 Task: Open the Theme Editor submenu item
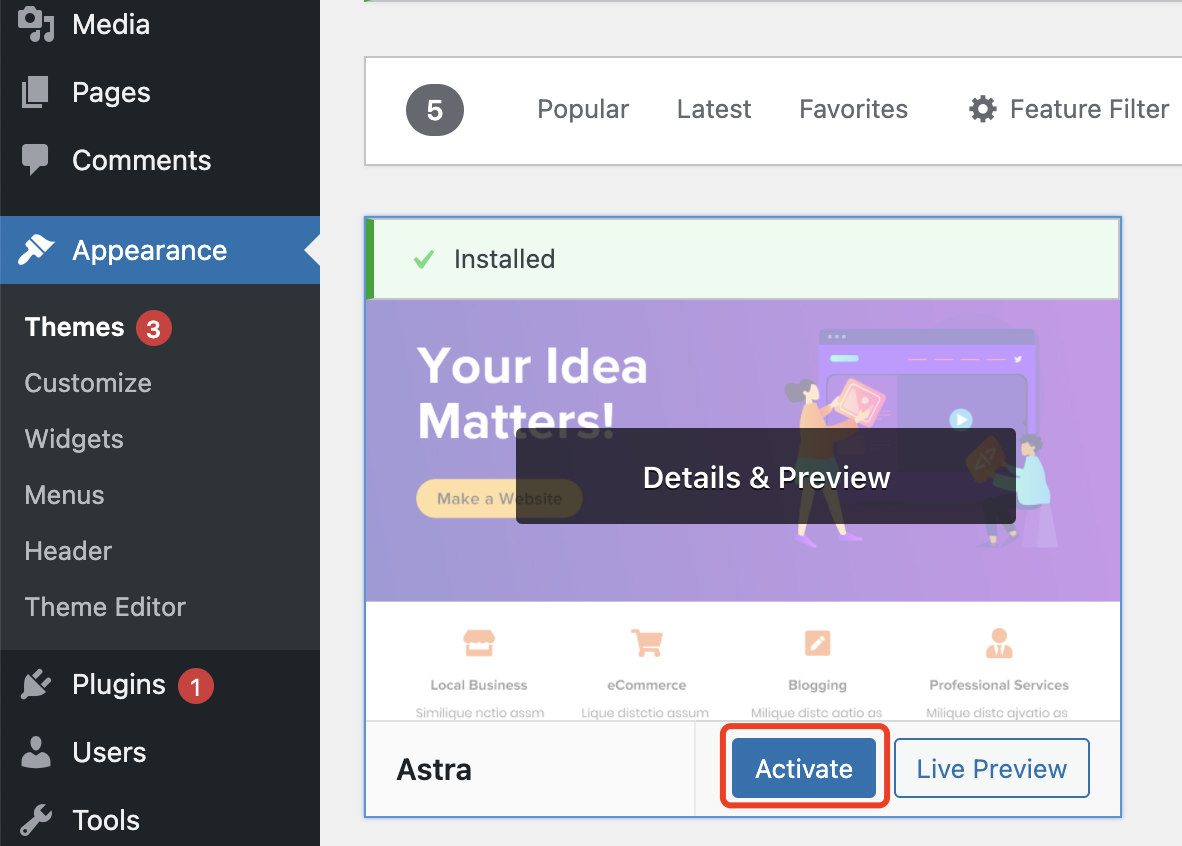click(x=105, y=607)
